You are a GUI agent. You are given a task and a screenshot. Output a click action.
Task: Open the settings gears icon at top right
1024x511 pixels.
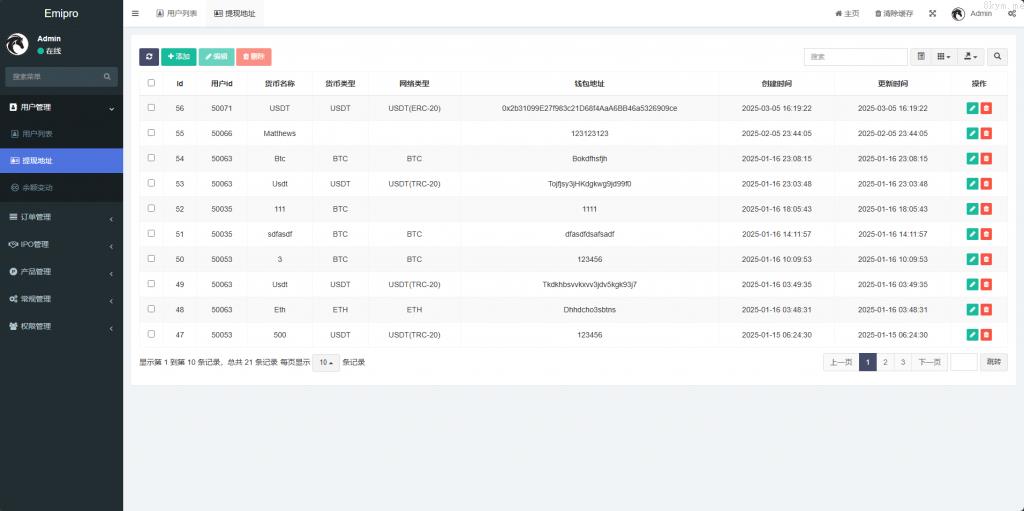1011,14
